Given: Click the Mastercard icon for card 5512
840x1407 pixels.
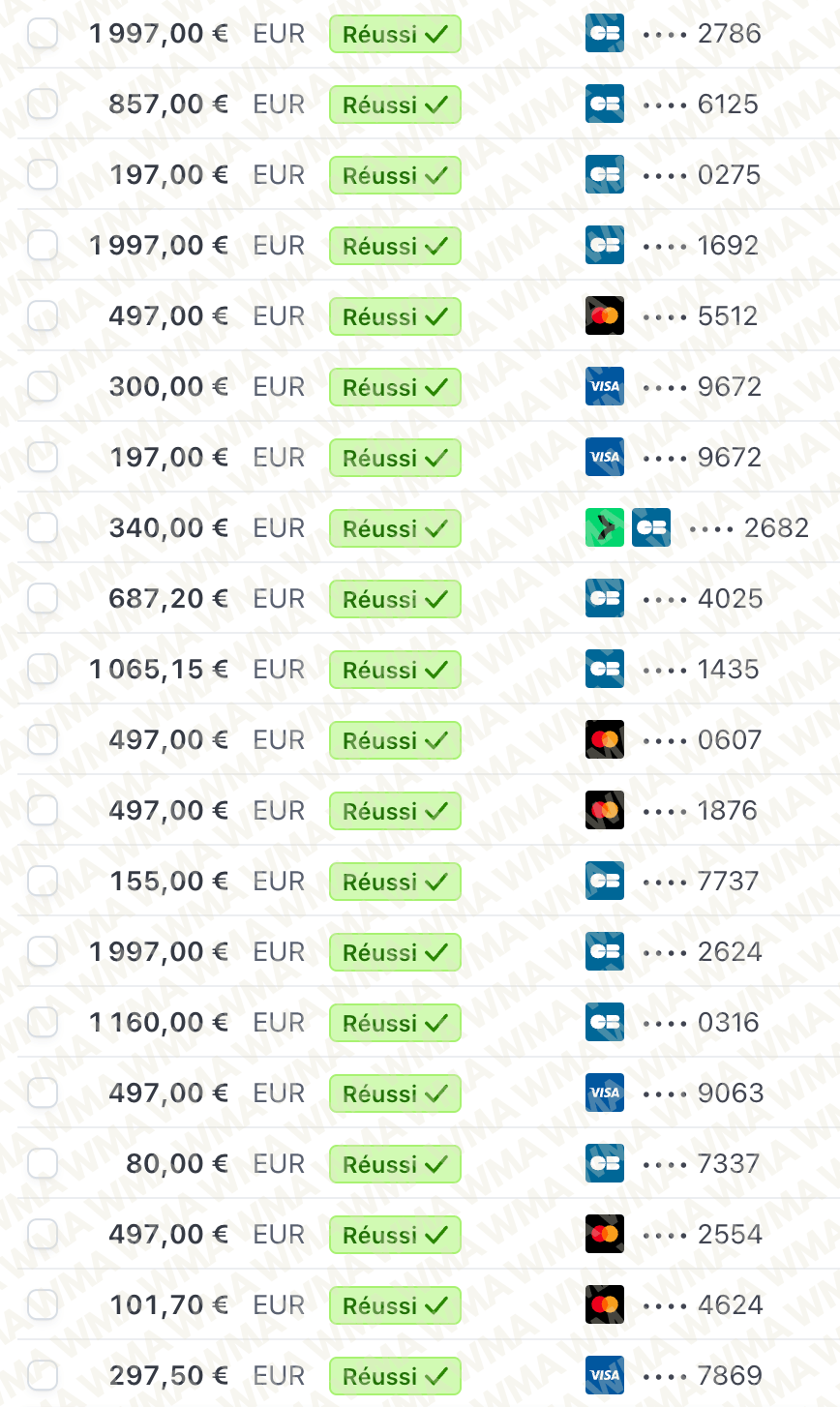Looking at the screenshot, I should click(605, 316).
